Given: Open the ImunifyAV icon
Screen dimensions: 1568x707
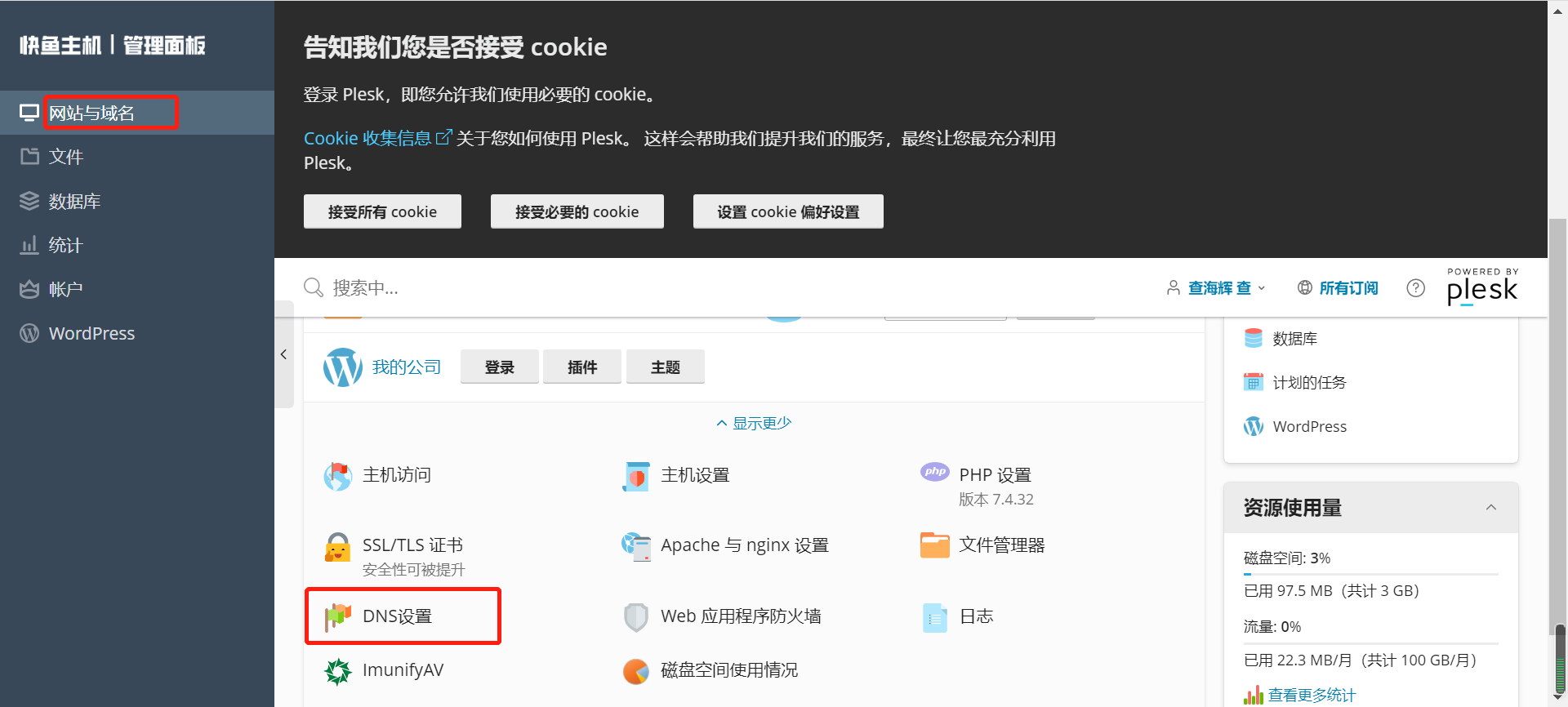Looking at the screenshot, I should [x=337, y=671].
